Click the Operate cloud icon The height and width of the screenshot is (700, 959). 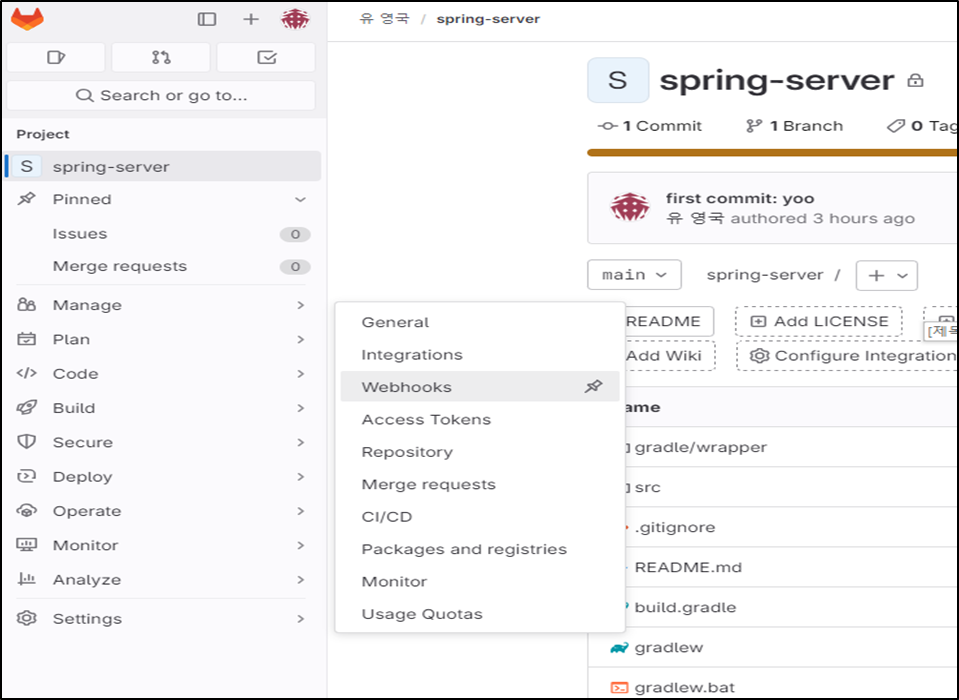coord(26,510)
